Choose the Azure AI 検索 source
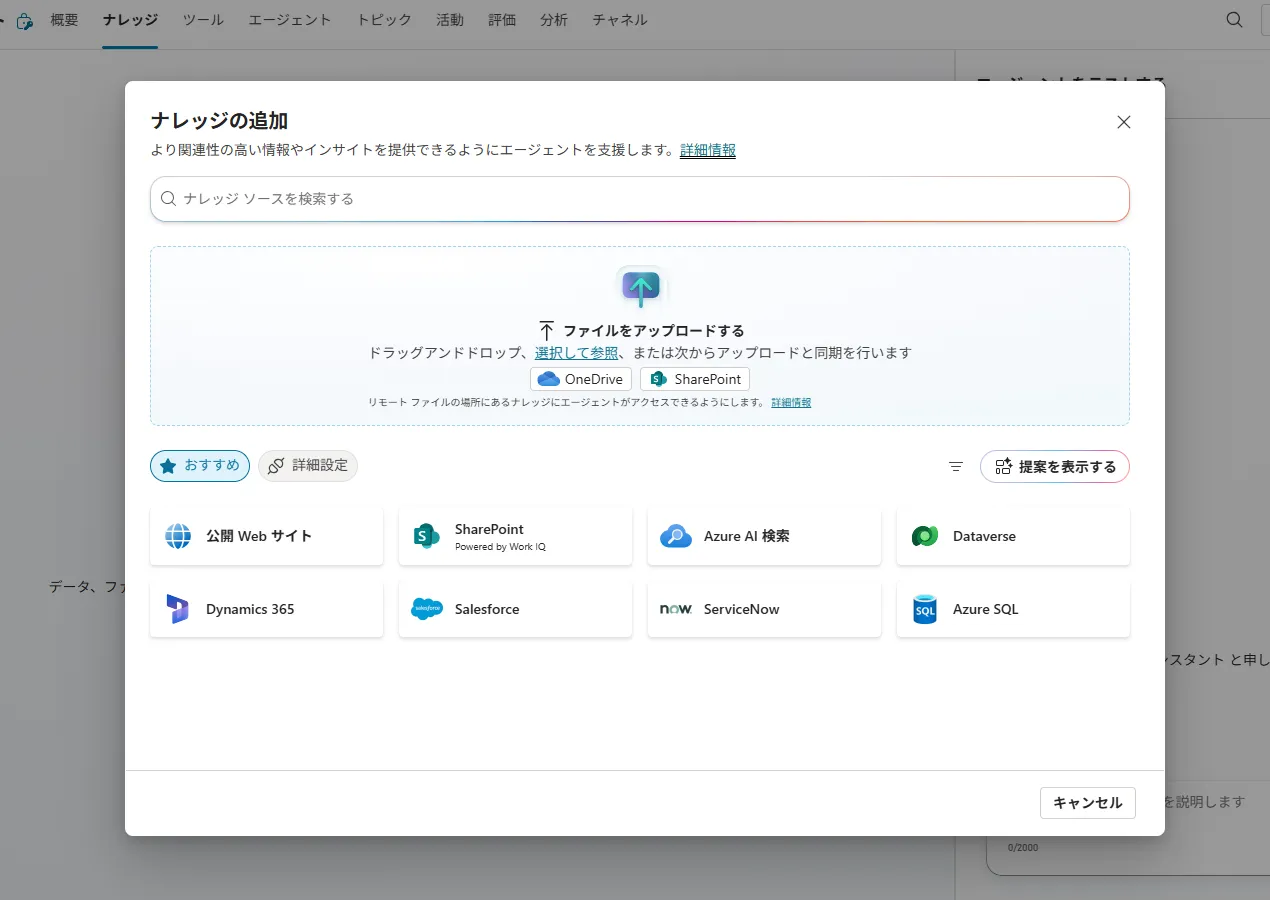This screenshot has width=1270, height=900. point(764,536)
